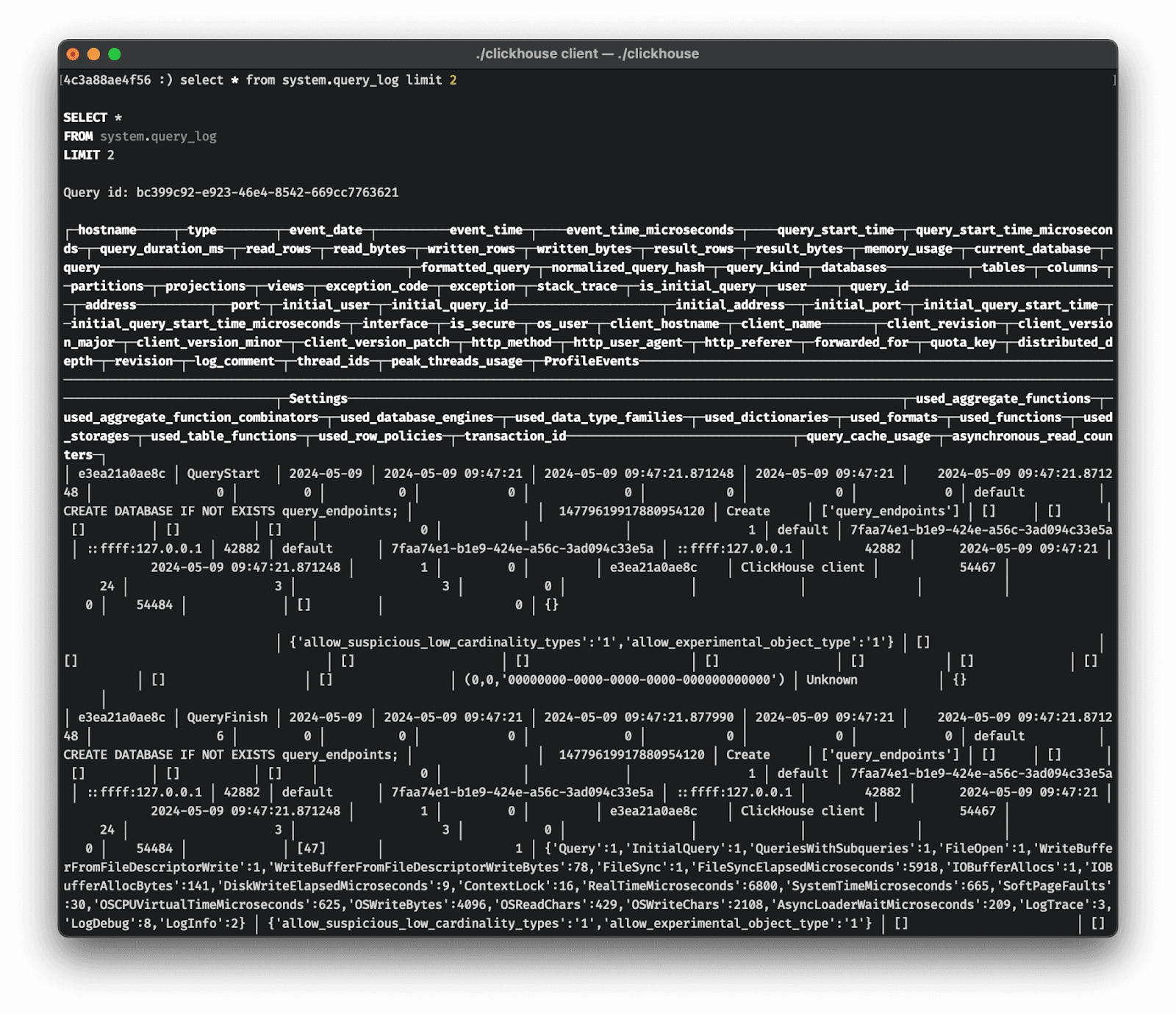Viewport: 1176px width, 1014px height.
Task: Select the 'event_time_microseconds' column header
Action: tap(649, 230)
